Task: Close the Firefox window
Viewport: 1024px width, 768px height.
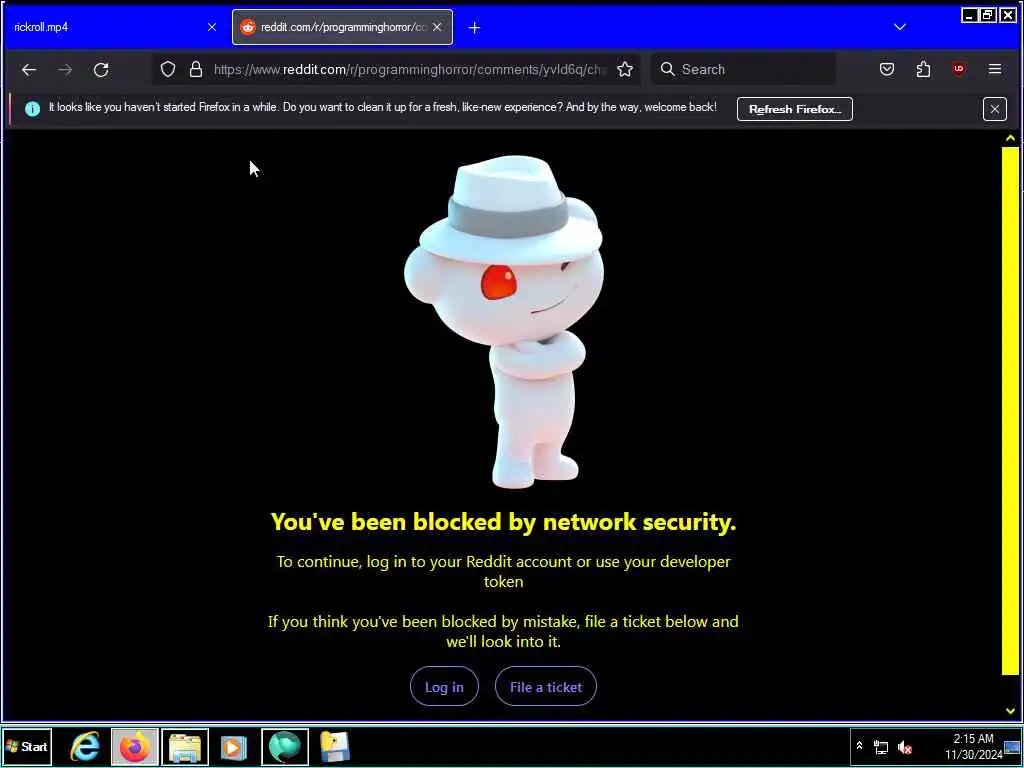Action: pyautogui.click(x=1008, y=15)
